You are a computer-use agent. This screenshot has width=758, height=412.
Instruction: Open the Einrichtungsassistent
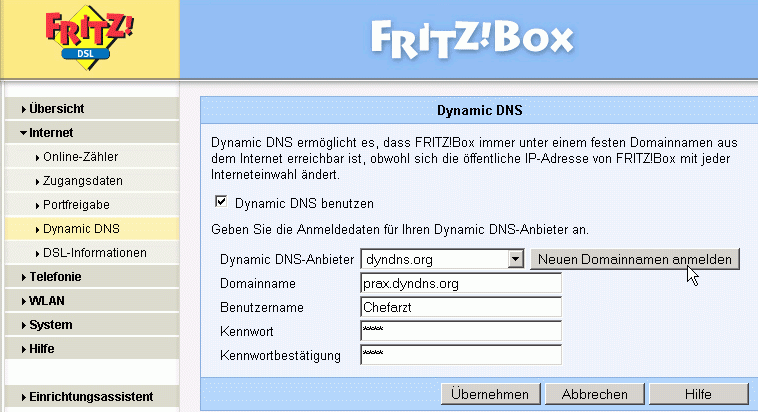click(92, 397)
